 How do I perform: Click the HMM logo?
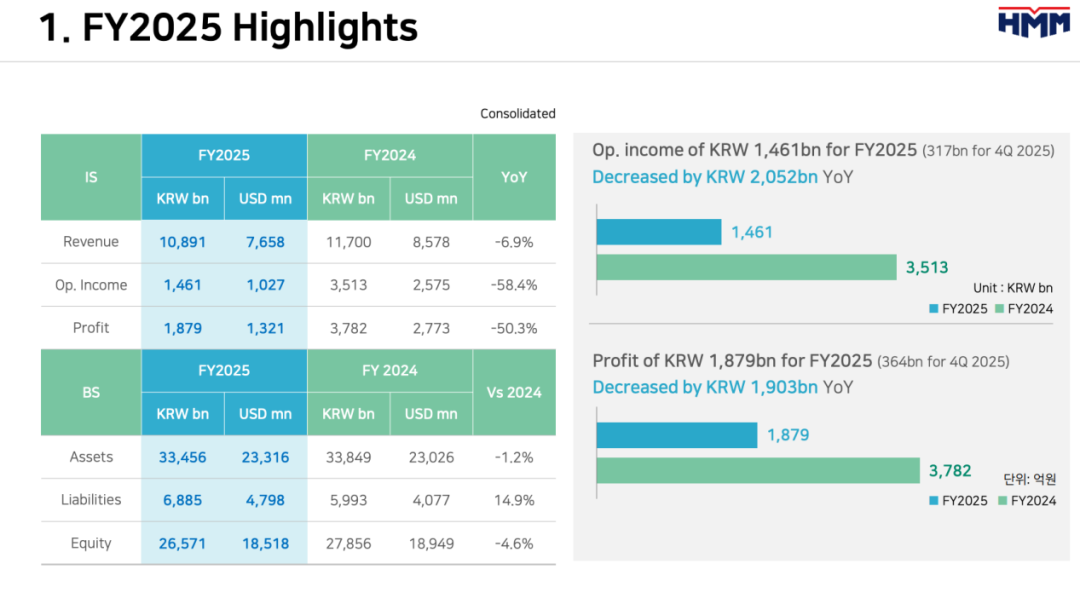coord(1033,22)
